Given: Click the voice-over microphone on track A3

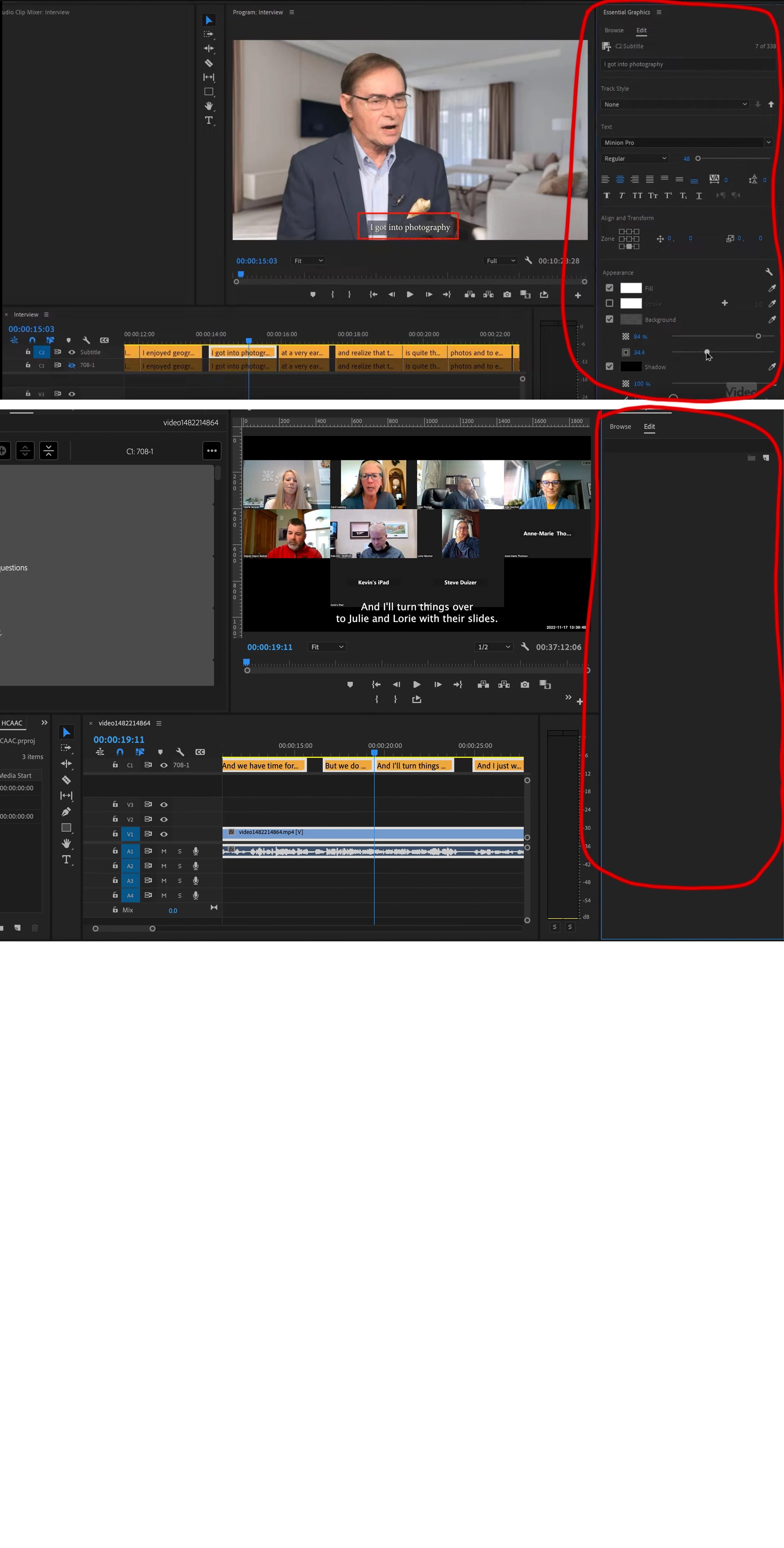Looking at the screenshot, I should coord(195,880).
